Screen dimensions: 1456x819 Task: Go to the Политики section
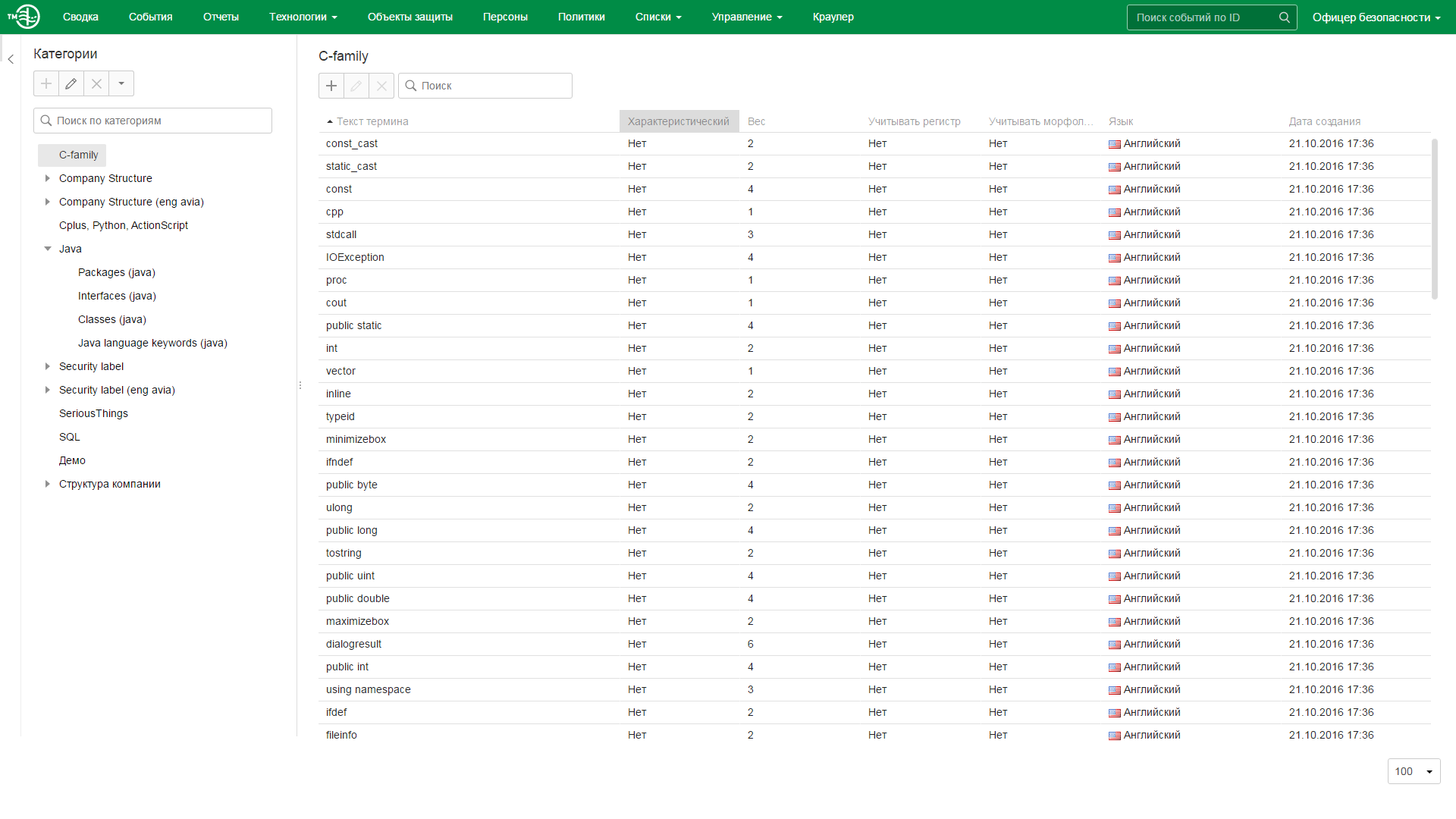581,17
